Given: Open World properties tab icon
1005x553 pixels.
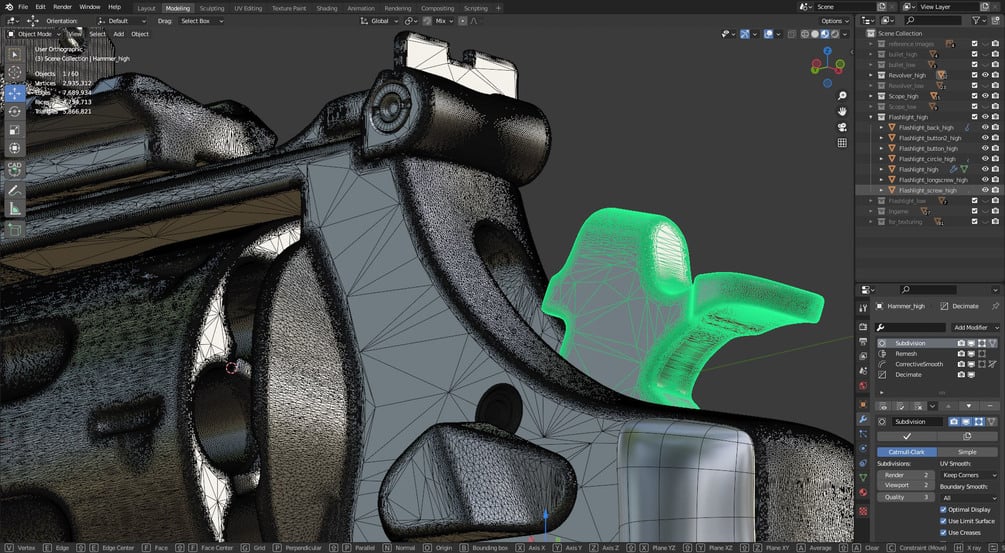Looking at the screenshot, I should pos(863,386).
